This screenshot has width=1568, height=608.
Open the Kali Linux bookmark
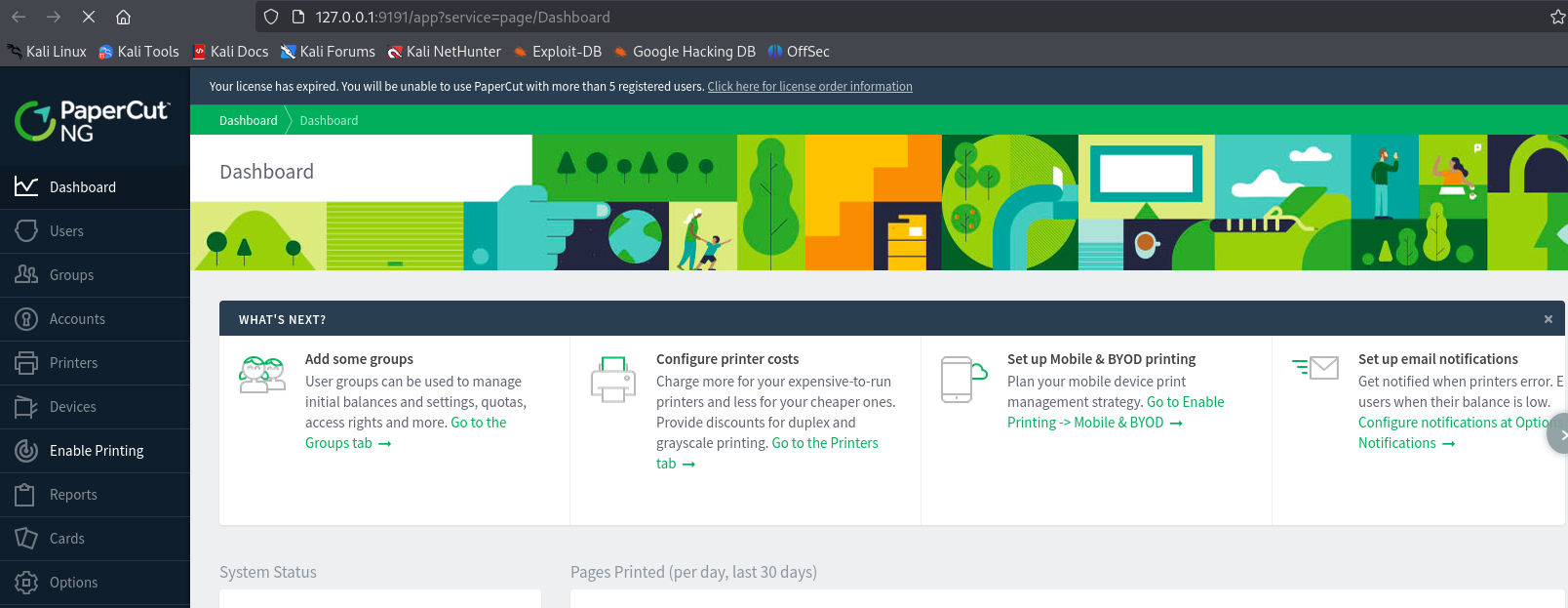[x=47, y=52]
